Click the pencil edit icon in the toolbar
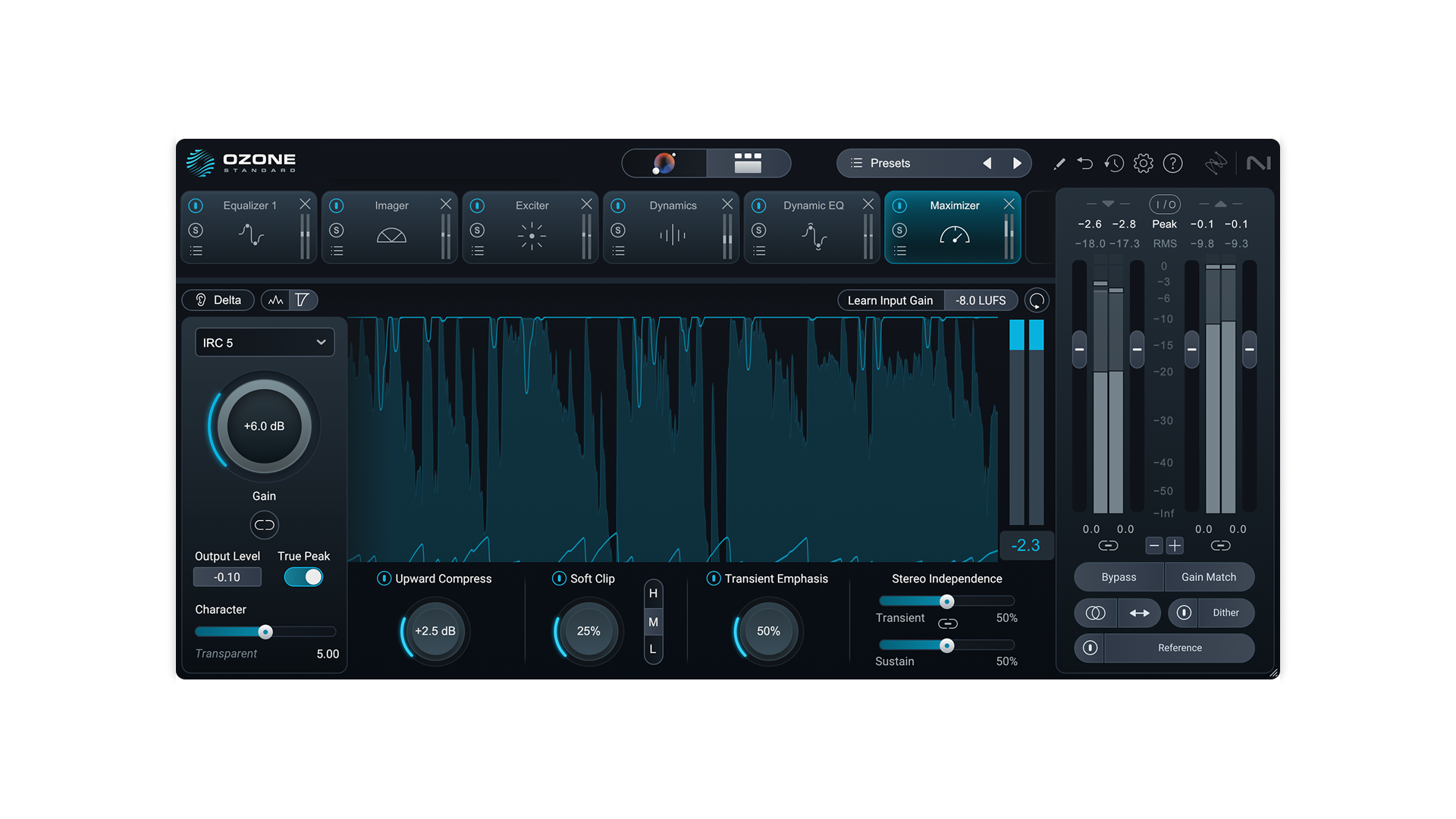1456x819 pixels. point(1059,163)
